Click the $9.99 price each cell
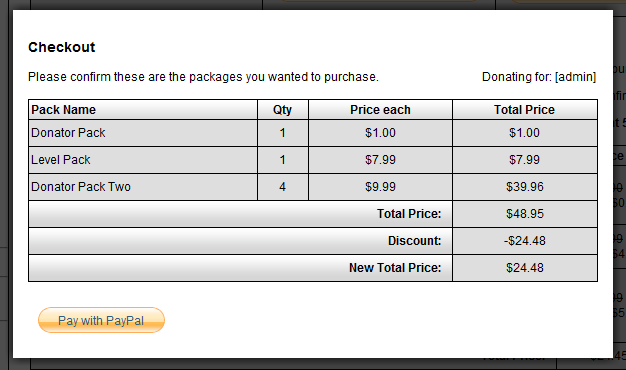Screen dimensions: 626x370 point(380,187)
